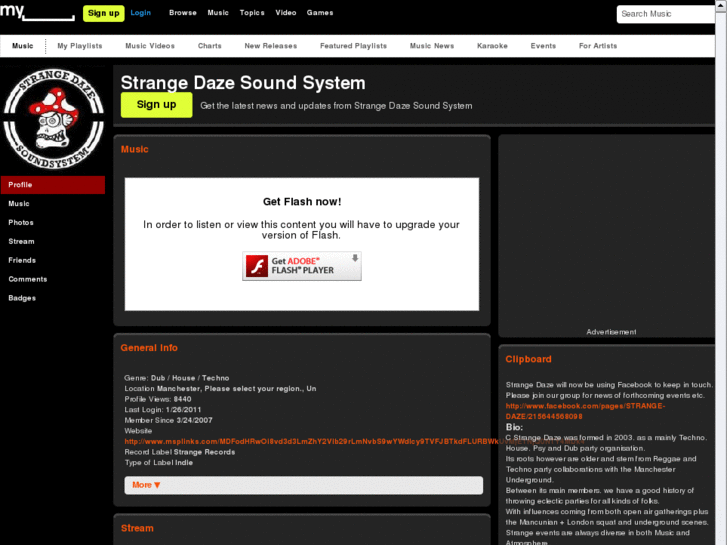Click the Myspace logo in header
Screen dimensions: 727x545
coord(37,12)
